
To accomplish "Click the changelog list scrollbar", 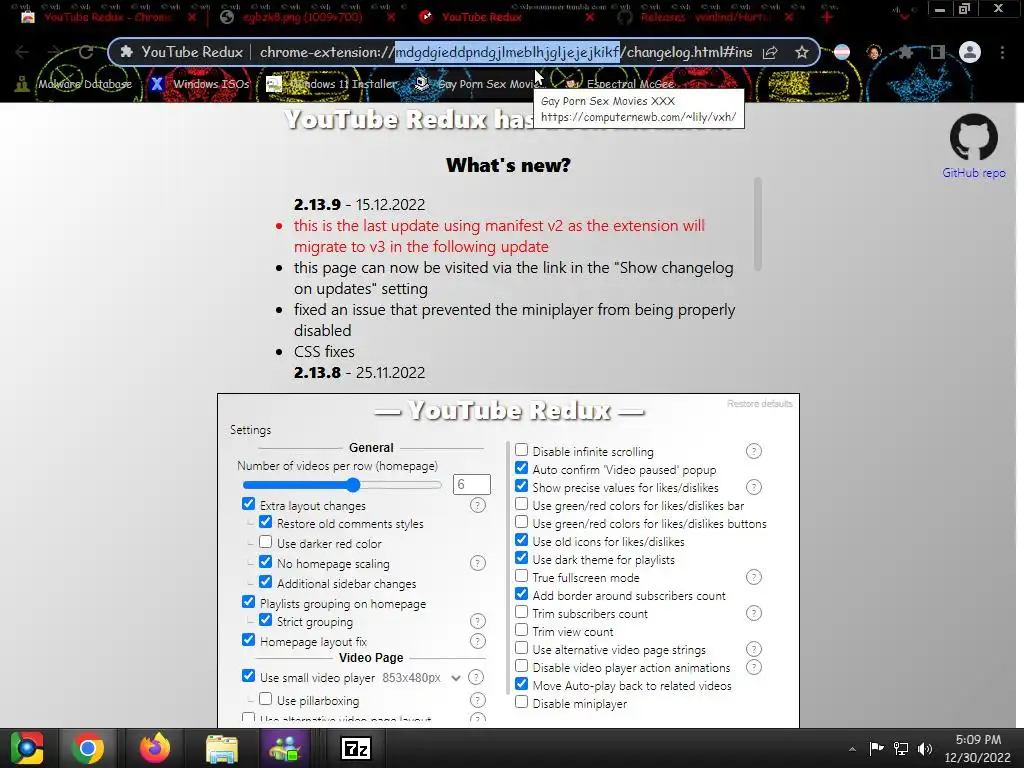I will coord(758,224).
